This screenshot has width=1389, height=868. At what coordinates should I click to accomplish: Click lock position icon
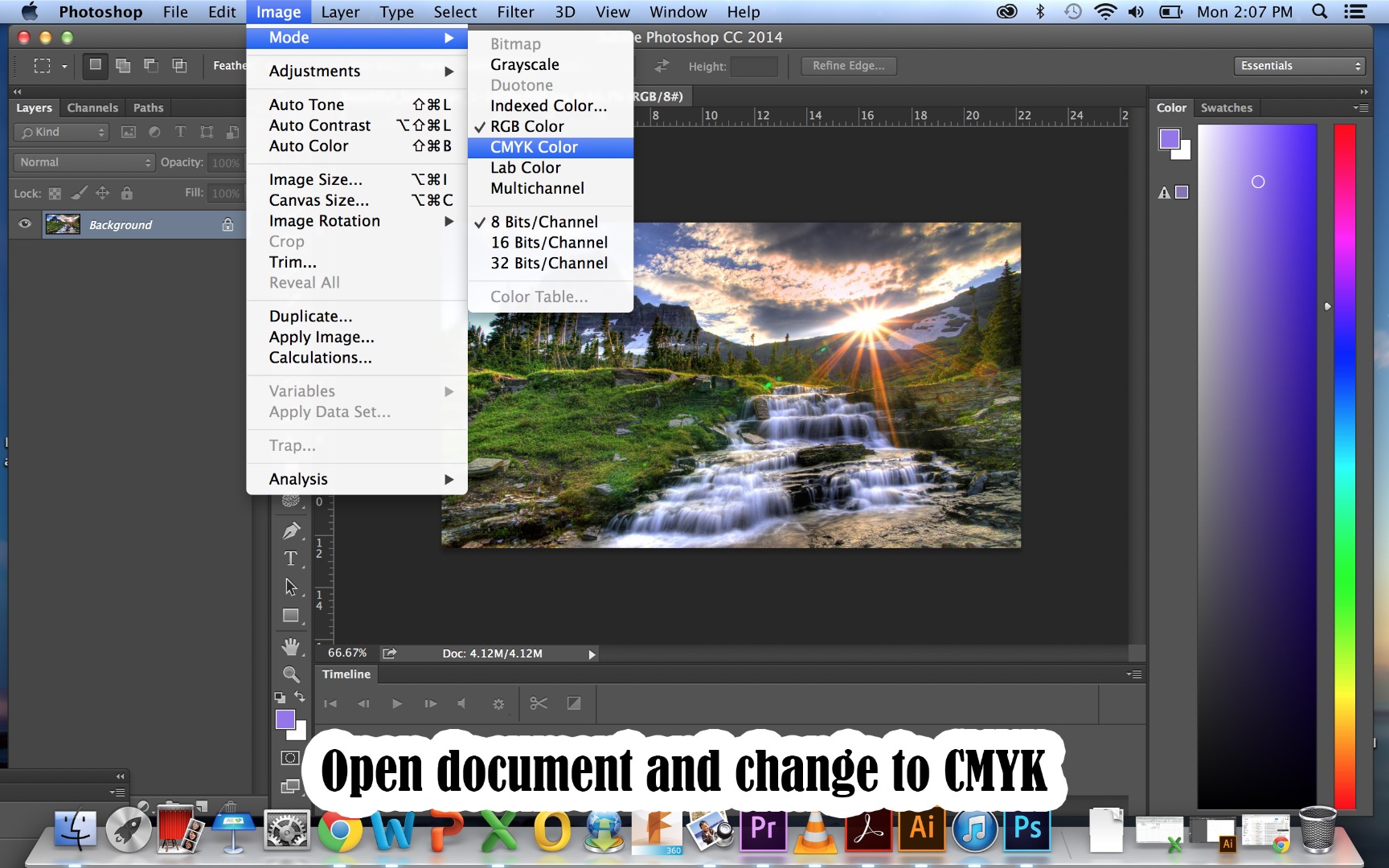pyautogui.click(x=103, y=193)
